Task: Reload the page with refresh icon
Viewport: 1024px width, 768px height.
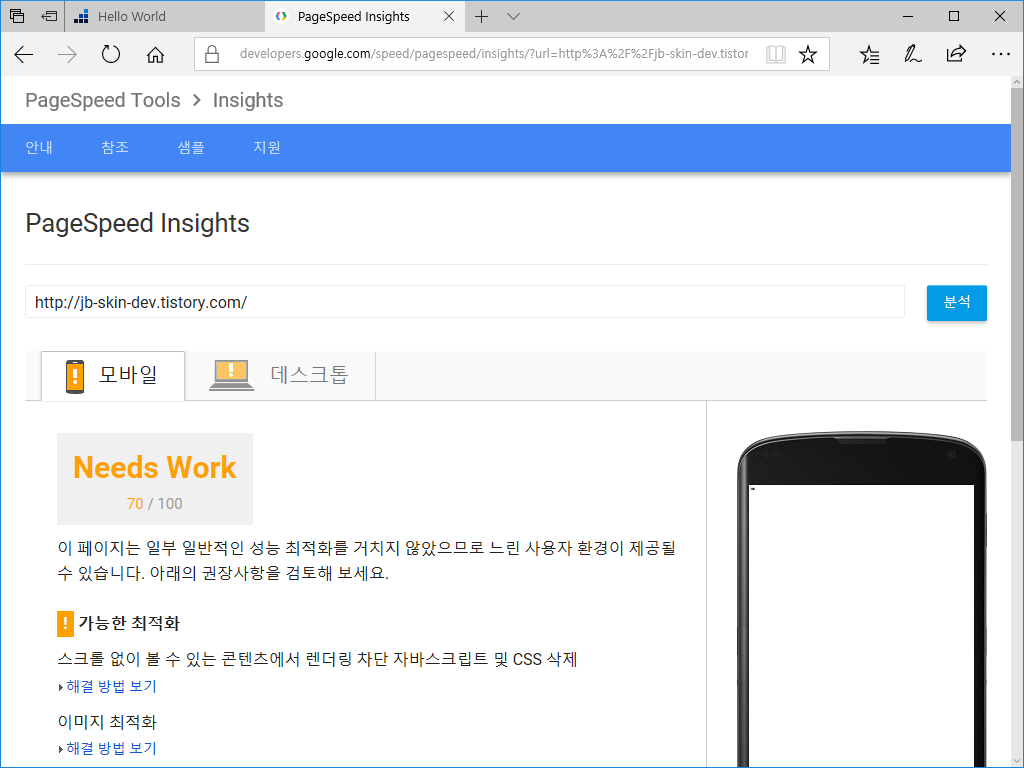Action: tap(111, 54)
